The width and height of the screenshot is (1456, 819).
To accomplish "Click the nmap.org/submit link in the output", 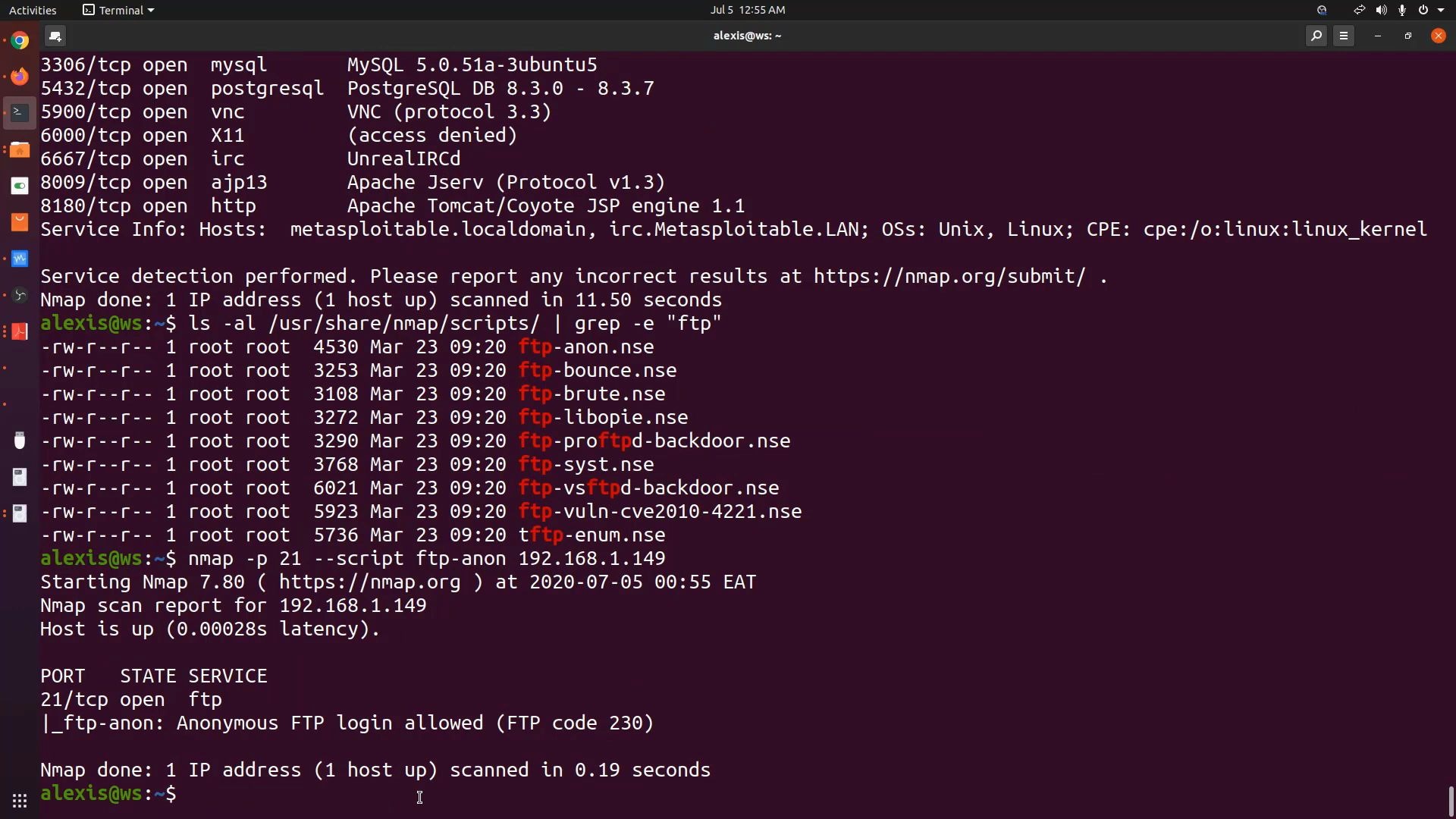I will pyautogui.click(x=948, y=276).
